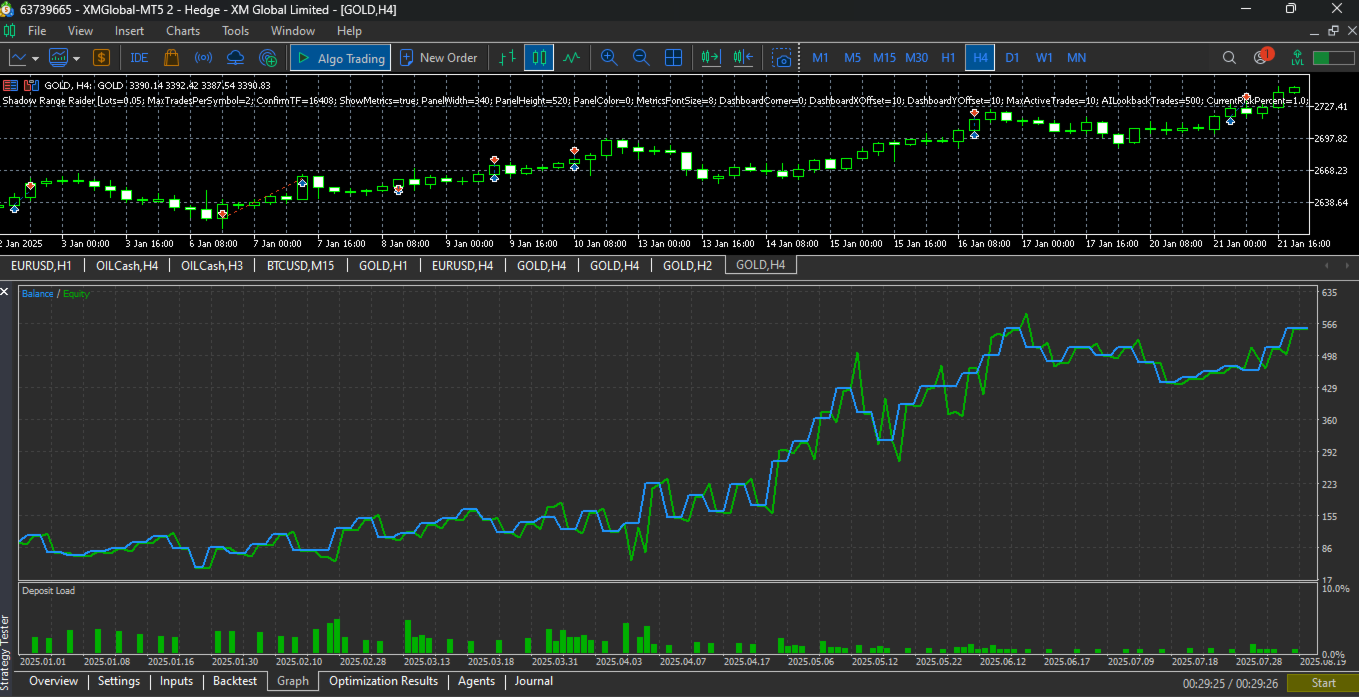Viewport: 1359px width, 697px height.
Task: Open the Charts menu
Action: 183,31
